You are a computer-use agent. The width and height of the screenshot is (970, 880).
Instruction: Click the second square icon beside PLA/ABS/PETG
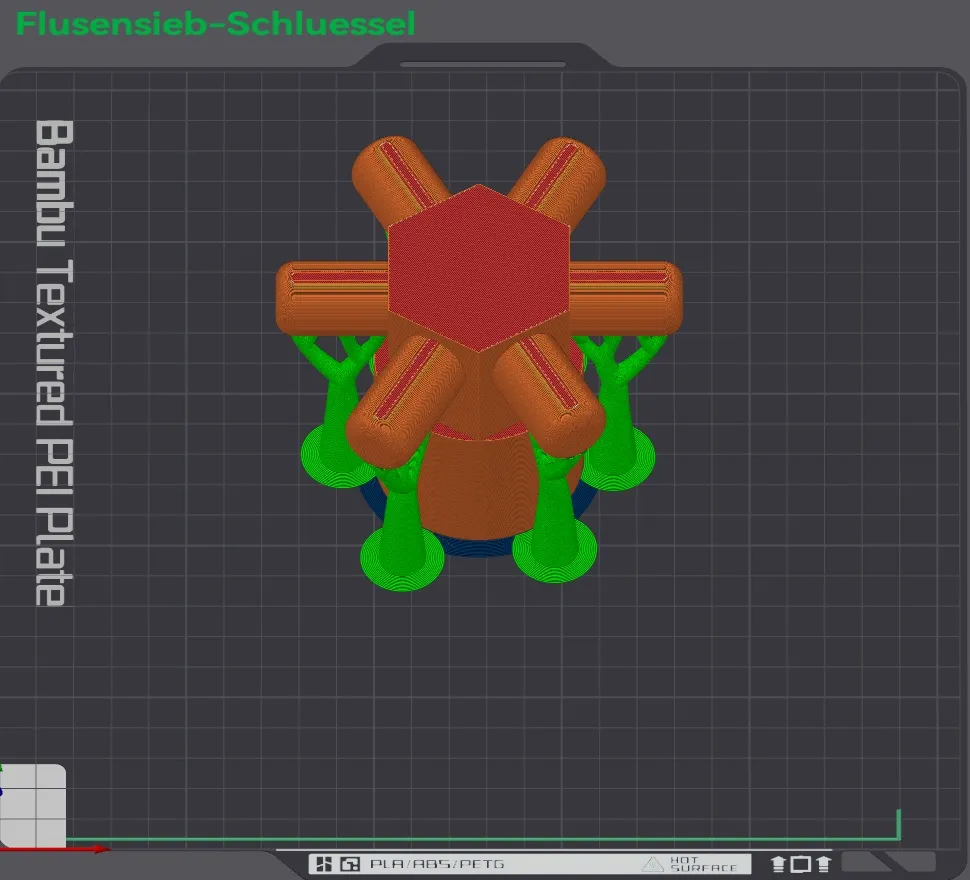350,864
